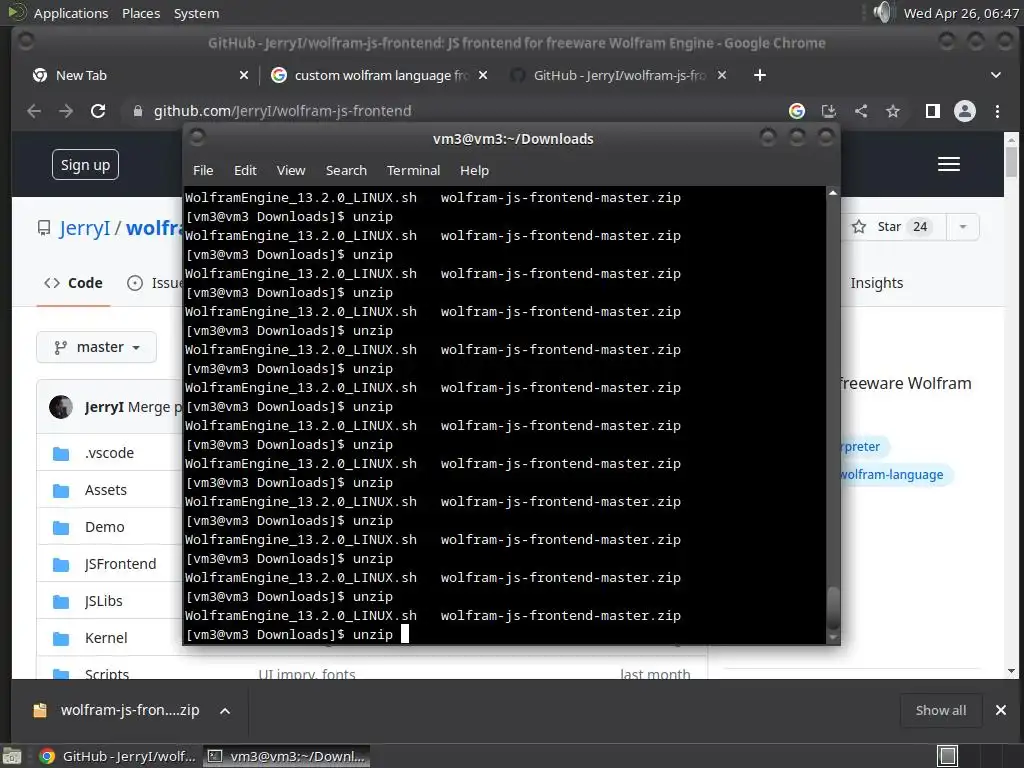Open the downloaded wolfram-js-fron zip item
1024x768 pixels.
[x=118, y=711]
